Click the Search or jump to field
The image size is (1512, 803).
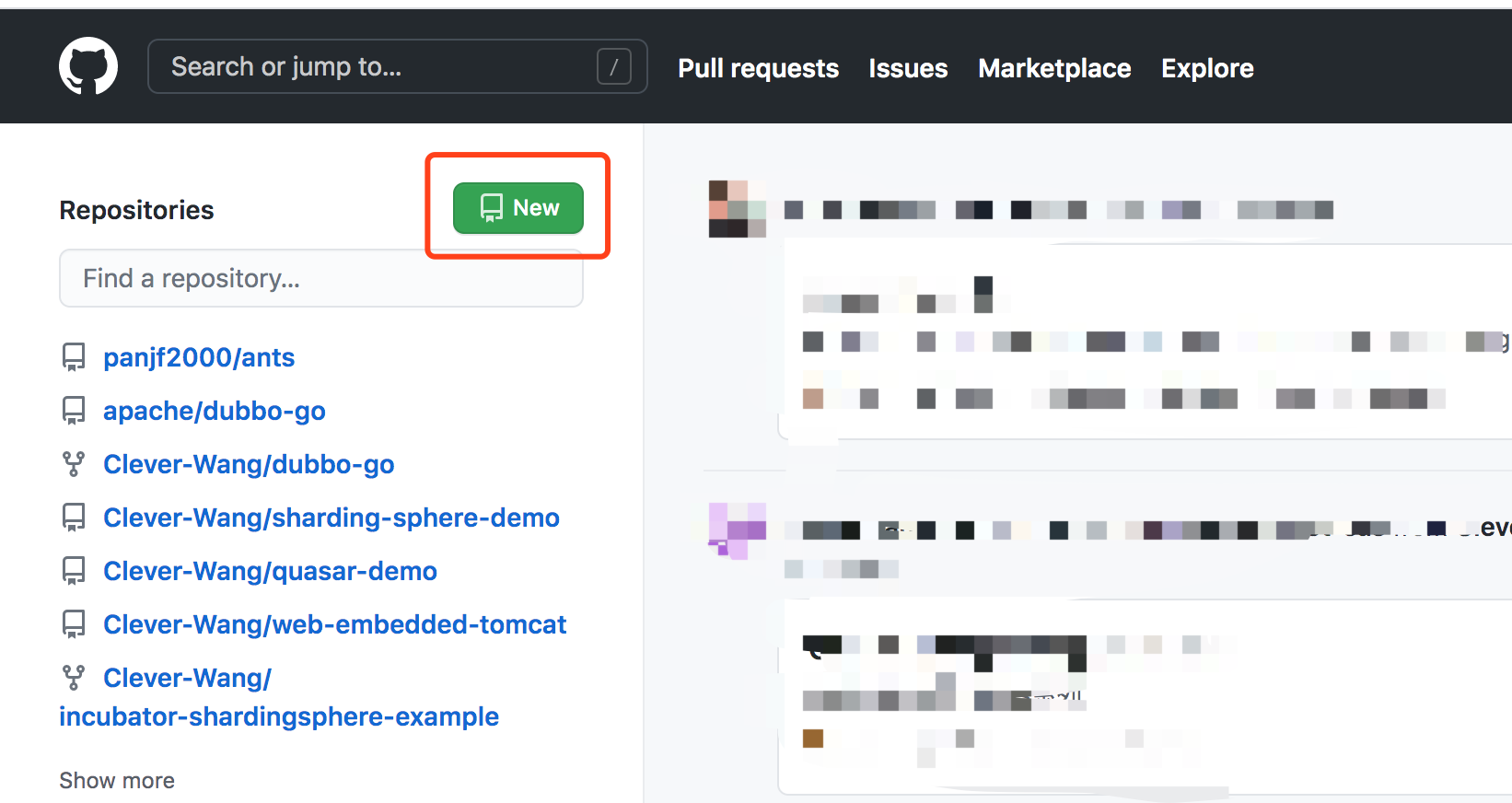[368, 65]
